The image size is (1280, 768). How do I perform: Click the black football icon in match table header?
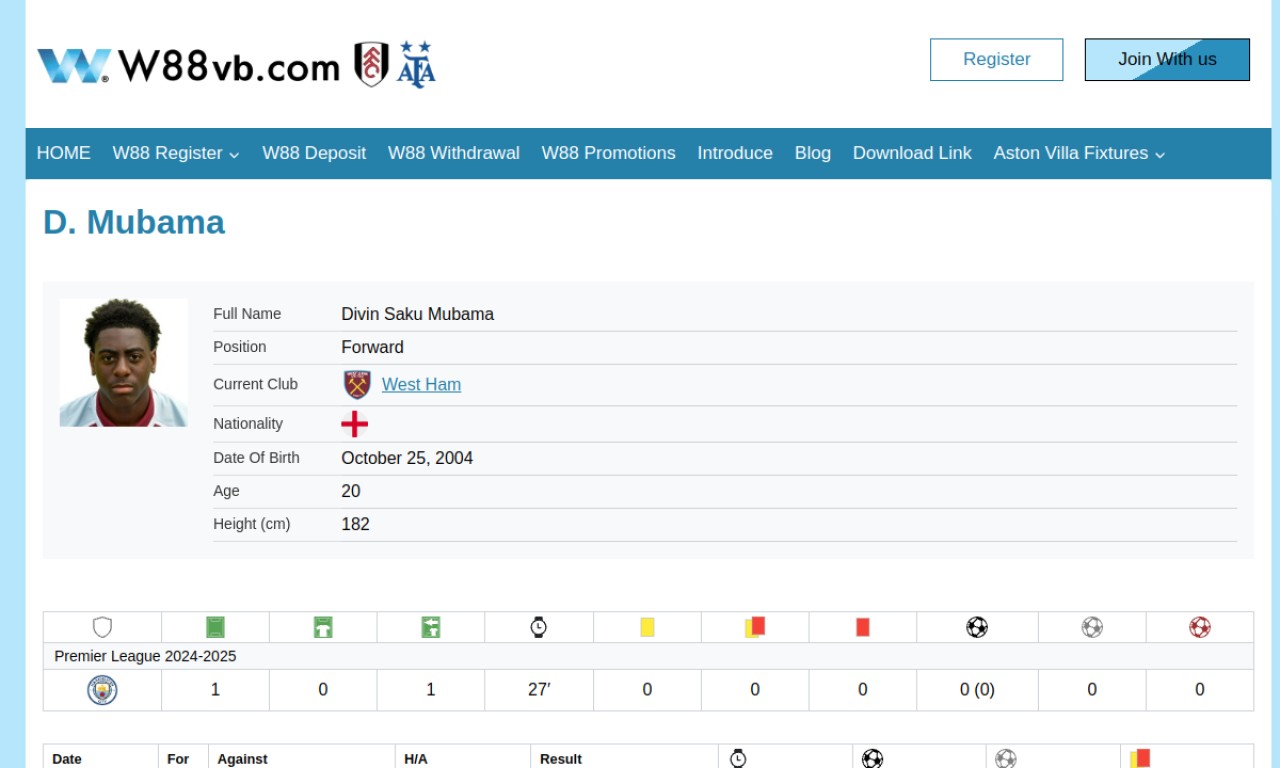(872, 758)
